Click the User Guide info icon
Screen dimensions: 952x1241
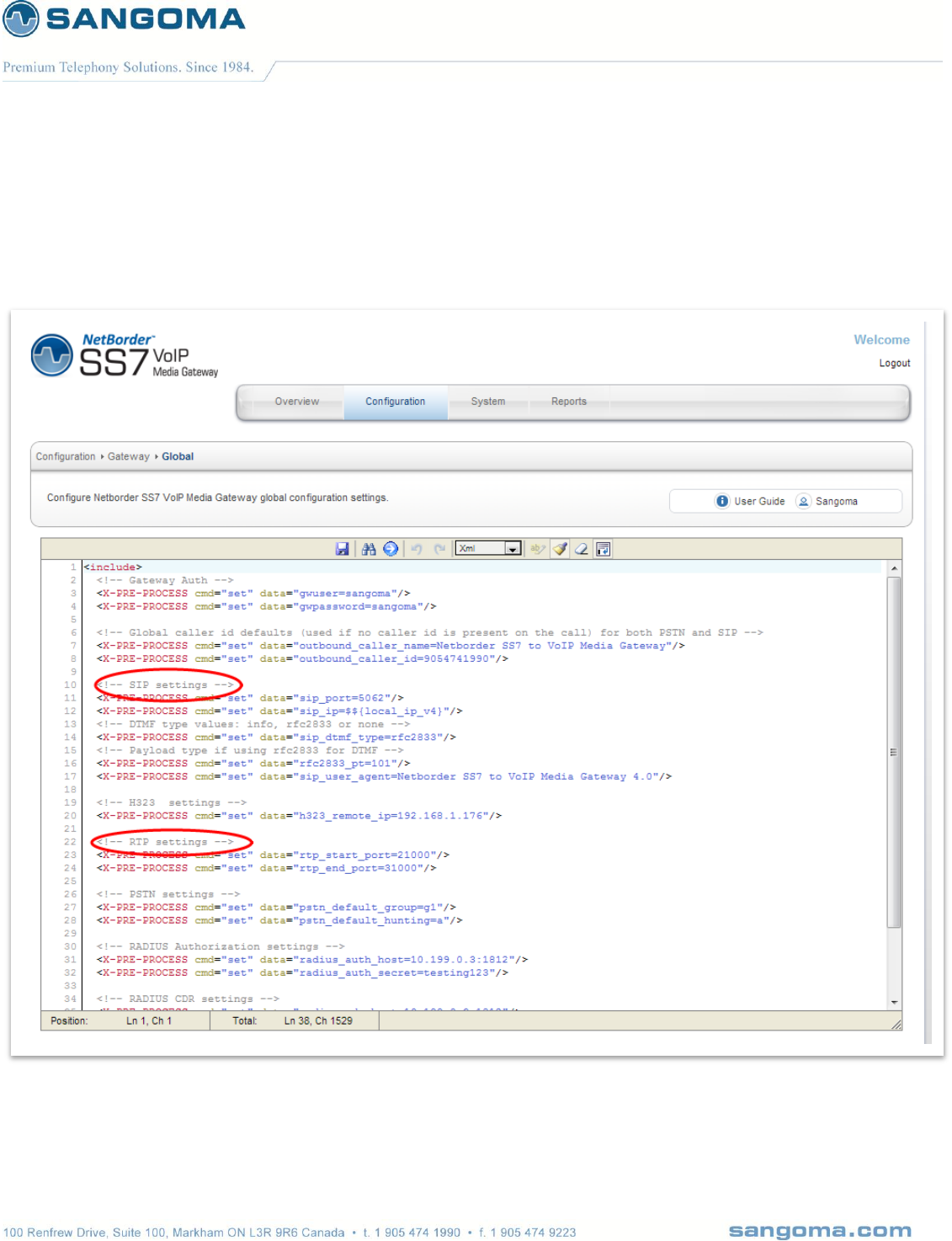(722, 501)
